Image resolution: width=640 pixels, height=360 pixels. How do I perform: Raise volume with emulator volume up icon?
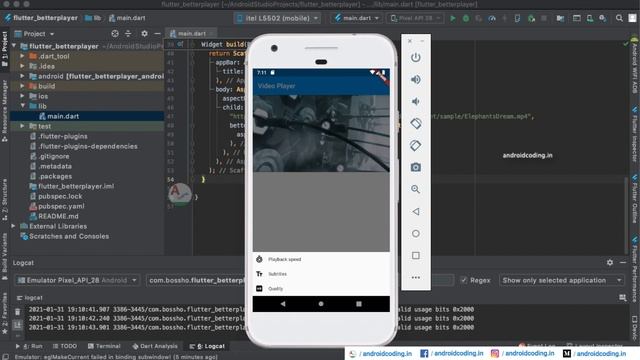click(416, 80)
